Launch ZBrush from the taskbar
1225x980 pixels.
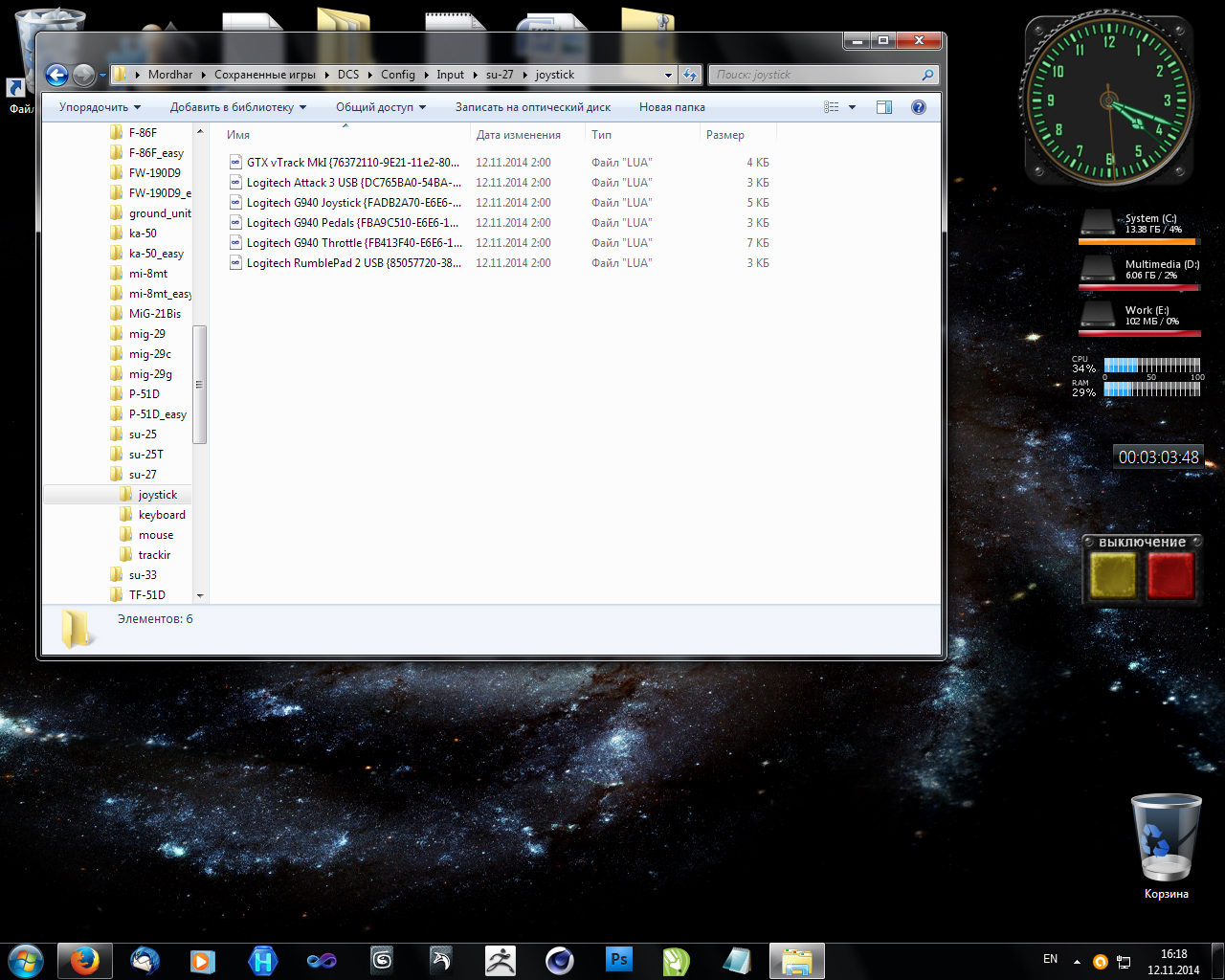500,960
